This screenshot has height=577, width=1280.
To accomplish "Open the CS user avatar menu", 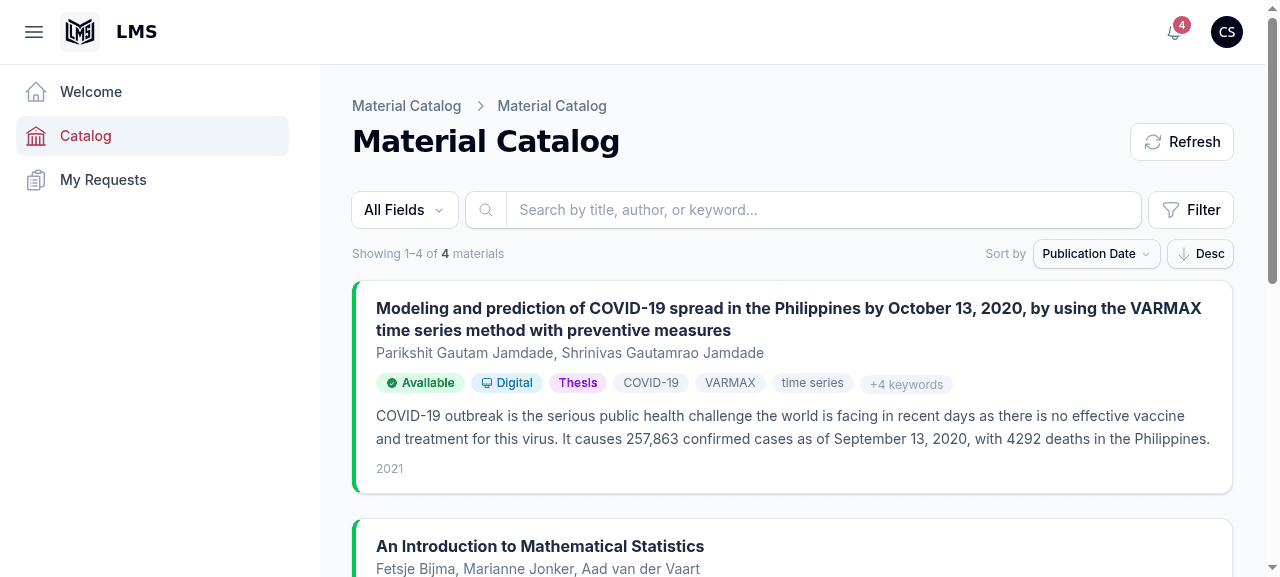I will pos(1227,32).
